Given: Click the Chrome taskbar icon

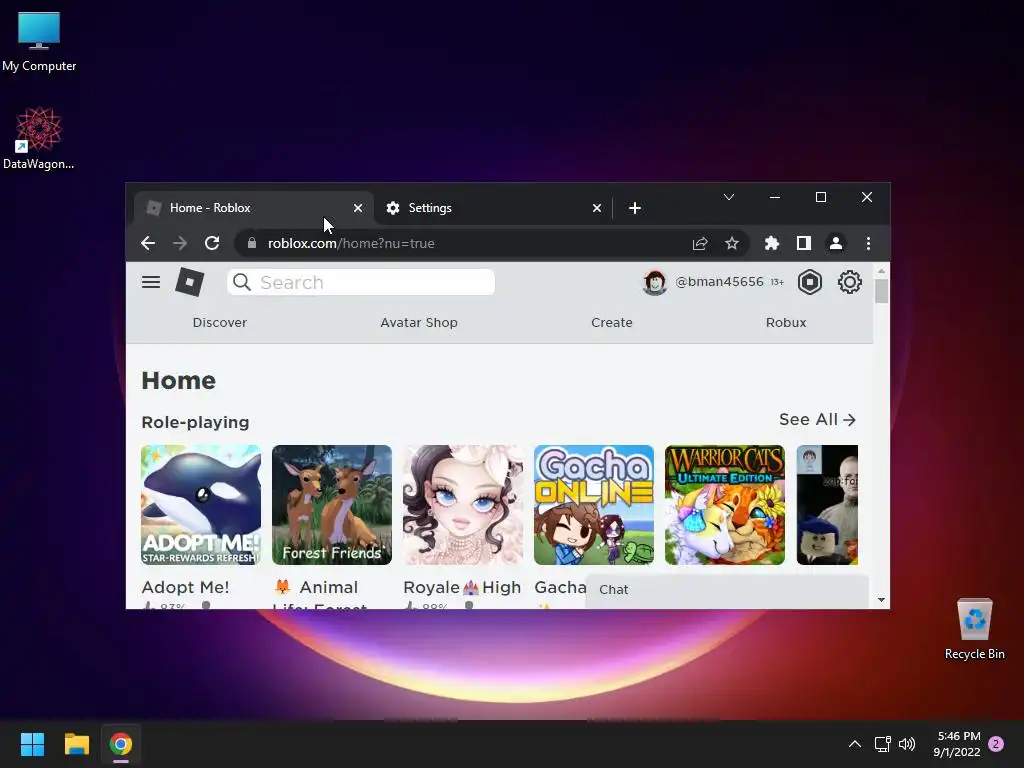Looking at the screenshot, I should pyautogui.click(x=121, y=744).
